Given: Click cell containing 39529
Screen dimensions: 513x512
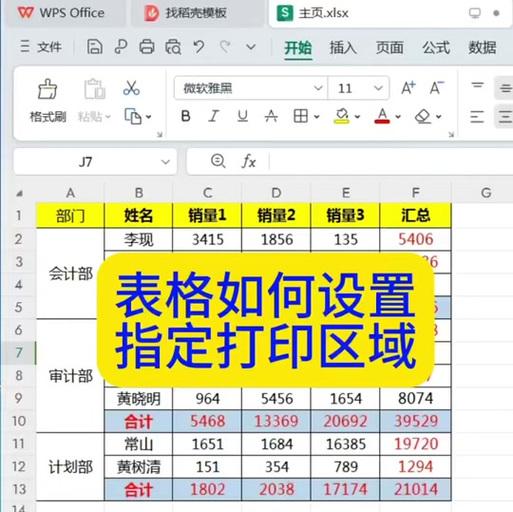Looking at the screenshot, I should (x=415, y=421).
